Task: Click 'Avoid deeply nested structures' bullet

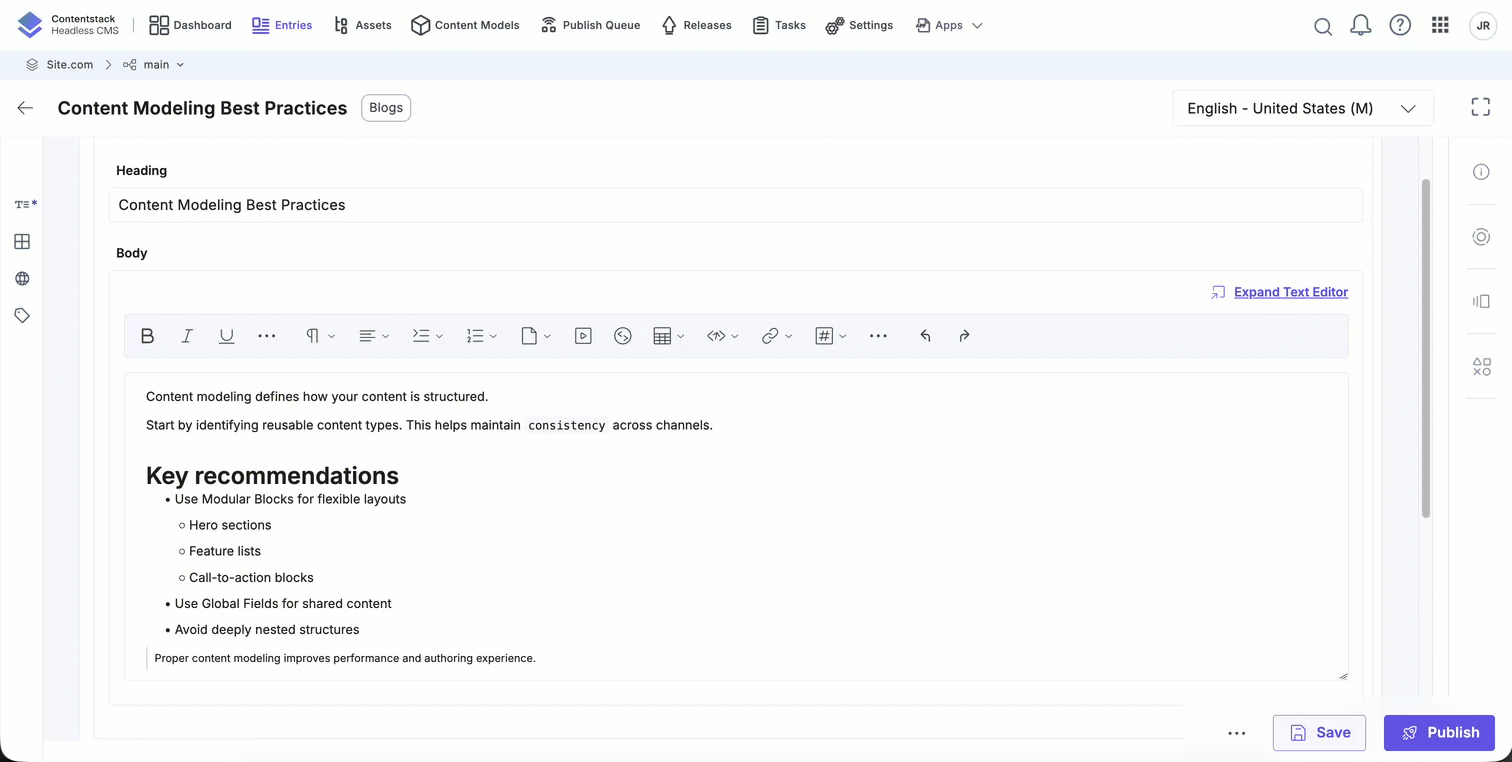Action: [x=267, y=630]
